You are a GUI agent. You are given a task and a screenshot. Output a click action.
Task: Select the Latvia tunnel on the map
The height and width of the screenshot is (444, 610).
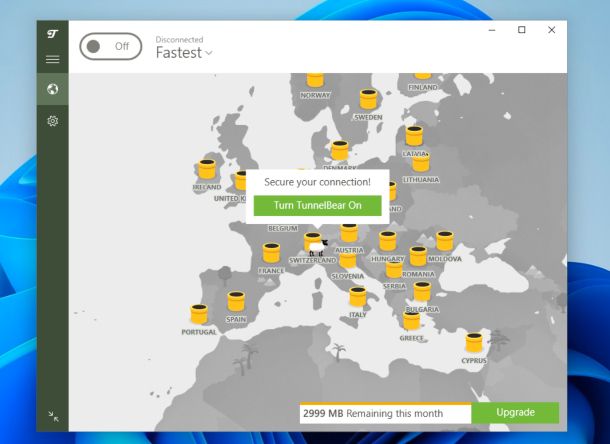point(414,136)
